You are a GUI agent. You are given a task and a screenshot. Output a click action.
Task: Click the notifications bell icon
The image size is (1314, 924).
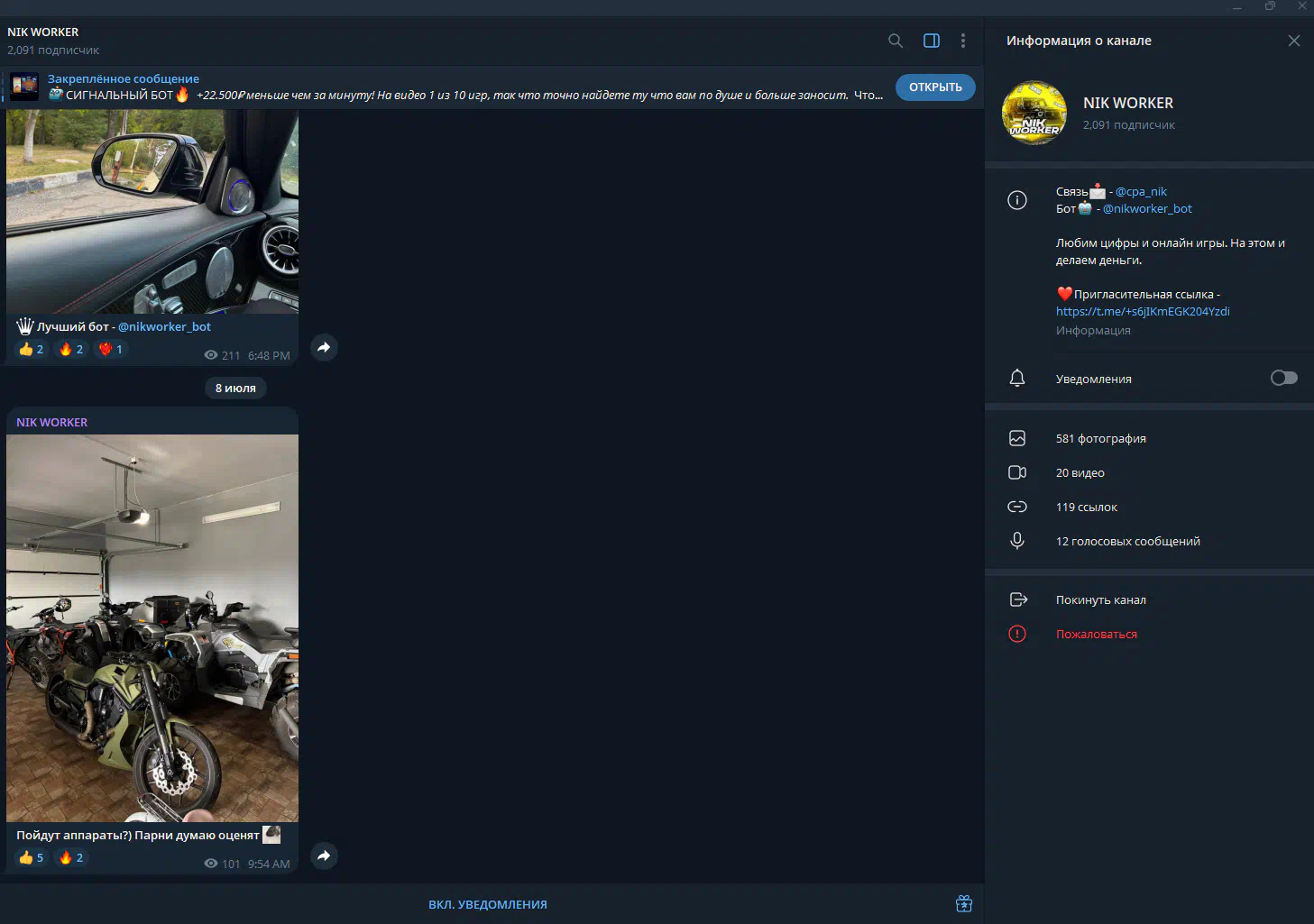1017,379
